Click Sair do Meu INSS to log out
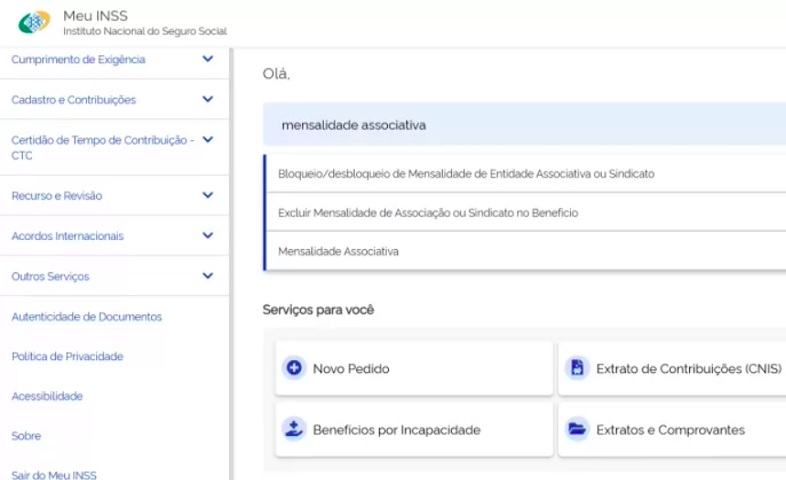The height and width of the screenshot is (480, 786). click(54, 475)
